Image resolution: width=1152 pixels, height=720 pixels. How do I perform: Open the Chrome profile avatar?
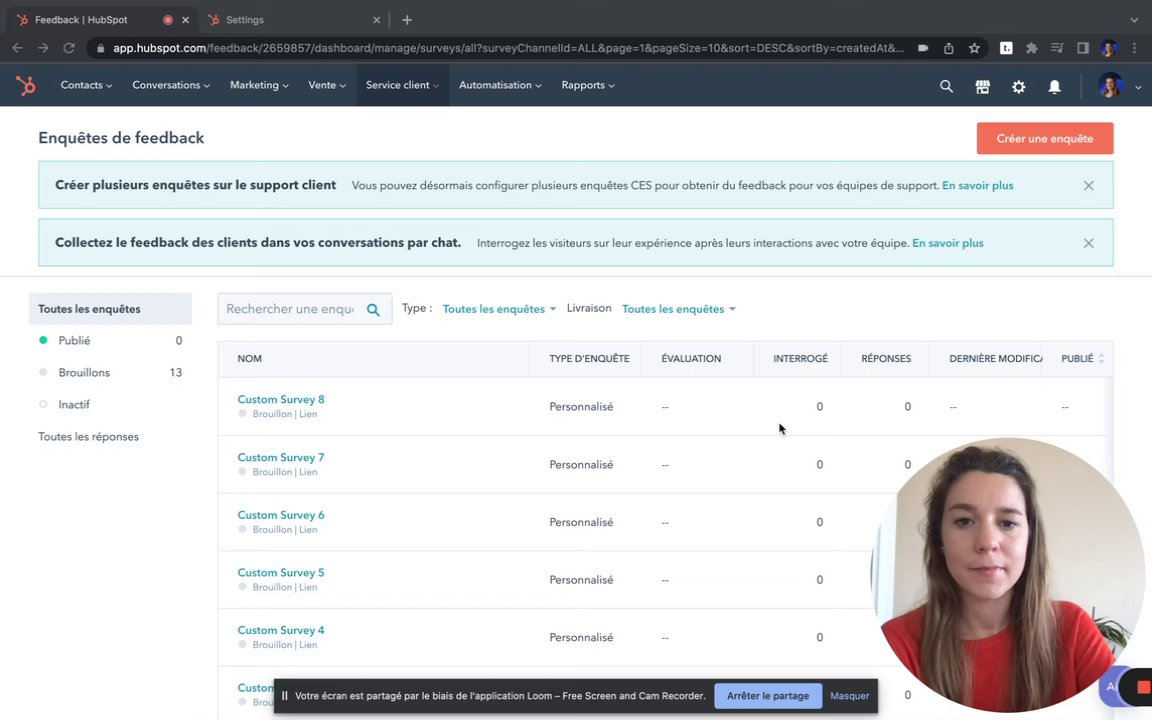pos(1109,48)
